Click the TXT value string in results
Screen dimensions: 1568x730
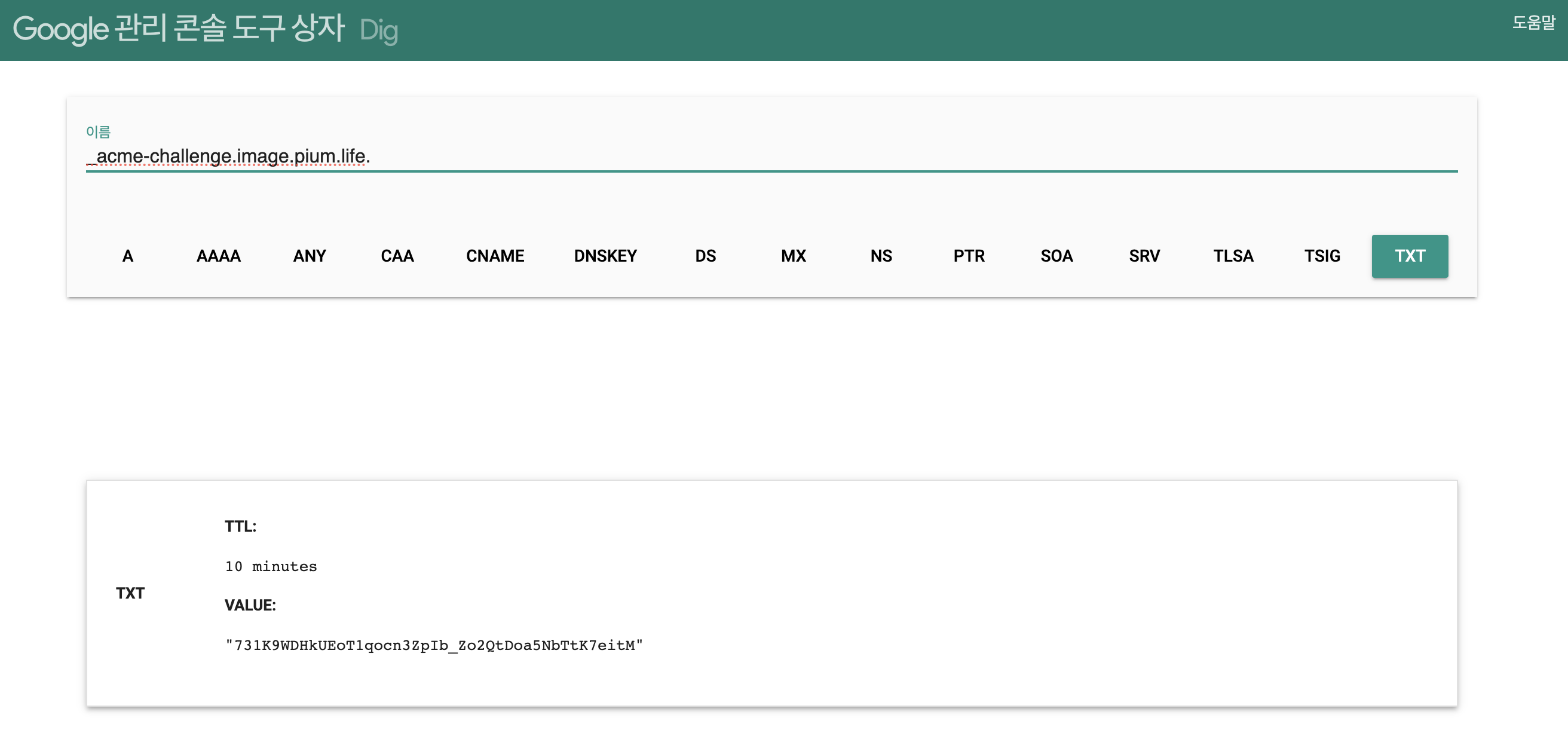(434, 645)
